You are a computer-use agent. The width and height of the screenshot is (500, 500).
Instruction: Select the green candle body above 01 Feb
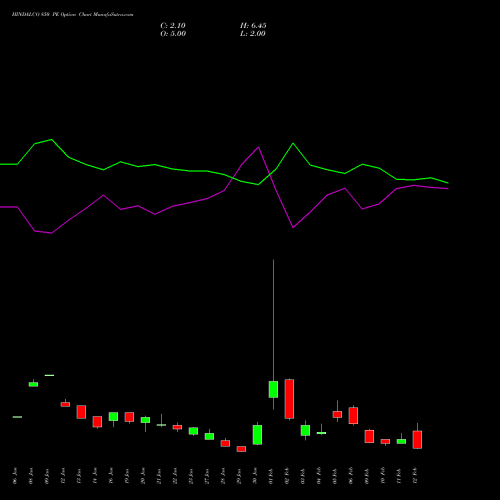click(x=273, y=389)
